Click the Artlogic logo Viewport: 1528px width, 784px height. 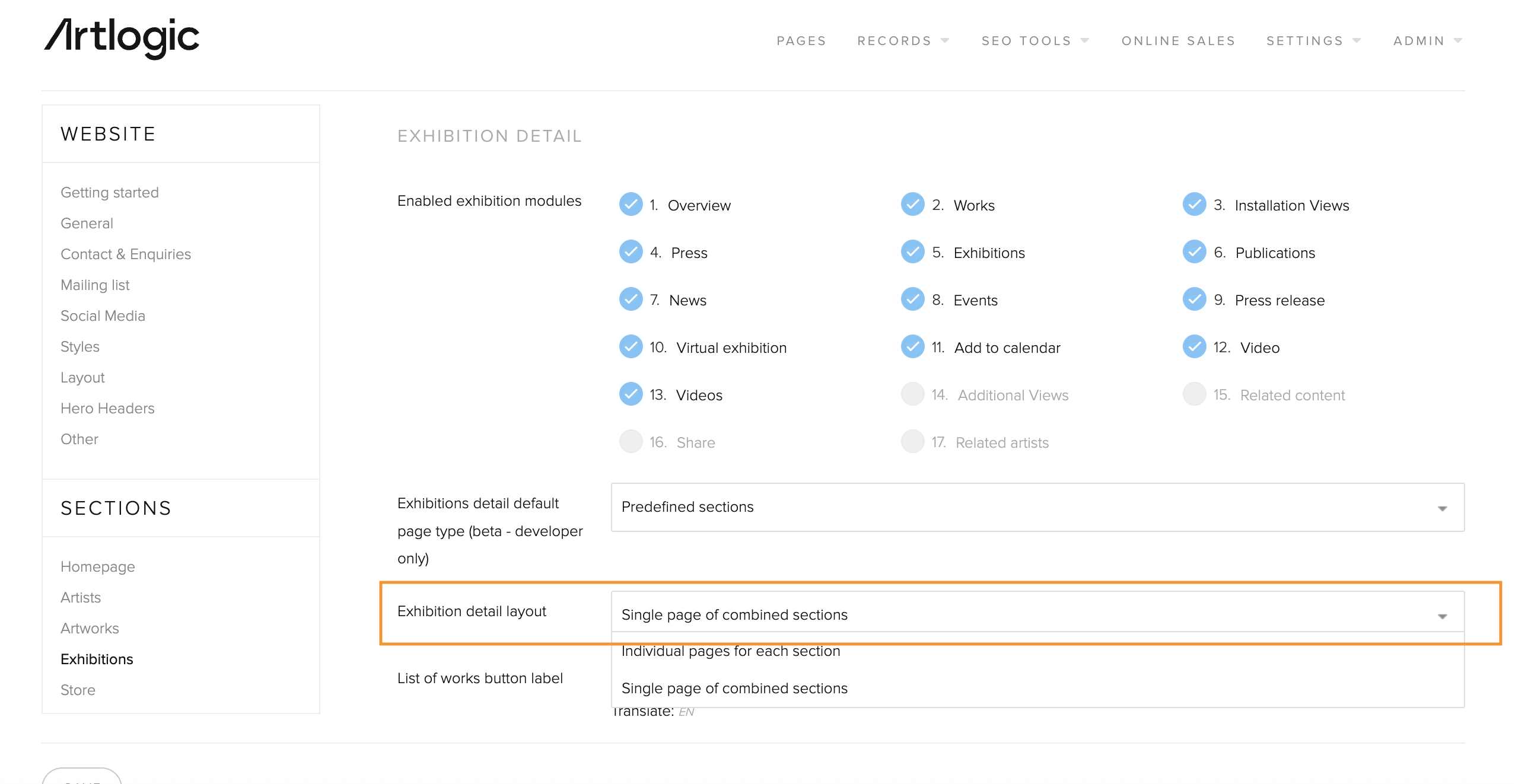click(x=122, y=38)
